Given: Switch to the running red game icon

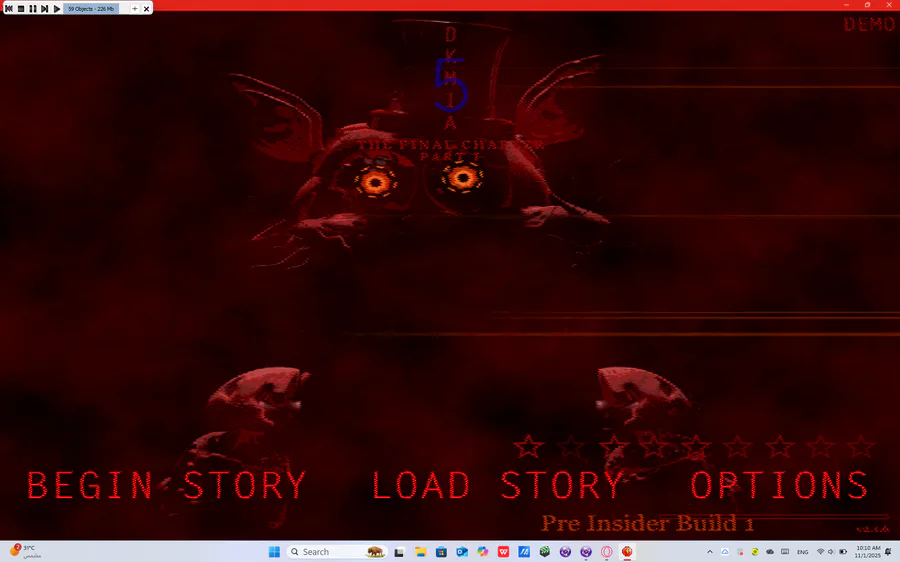Looking at the screenshot, I should point(627,552).
